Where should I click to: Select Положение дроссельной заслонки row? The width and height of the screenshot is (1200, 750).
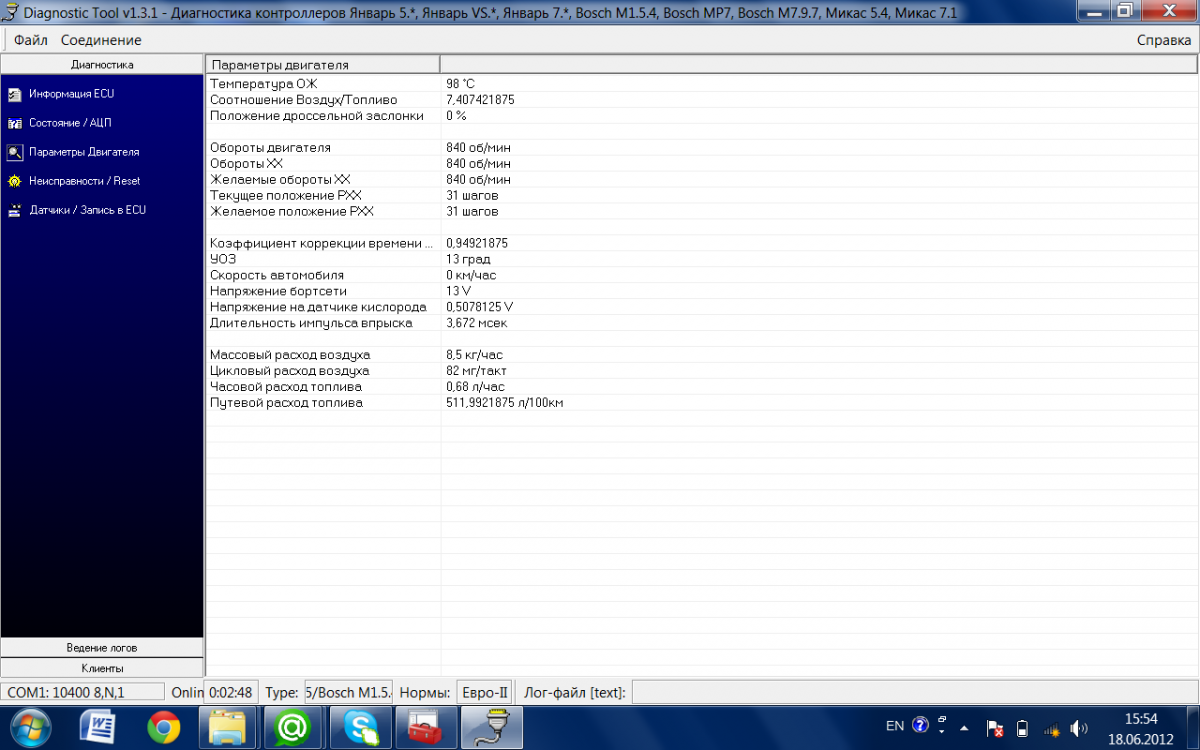pos(701,116)
